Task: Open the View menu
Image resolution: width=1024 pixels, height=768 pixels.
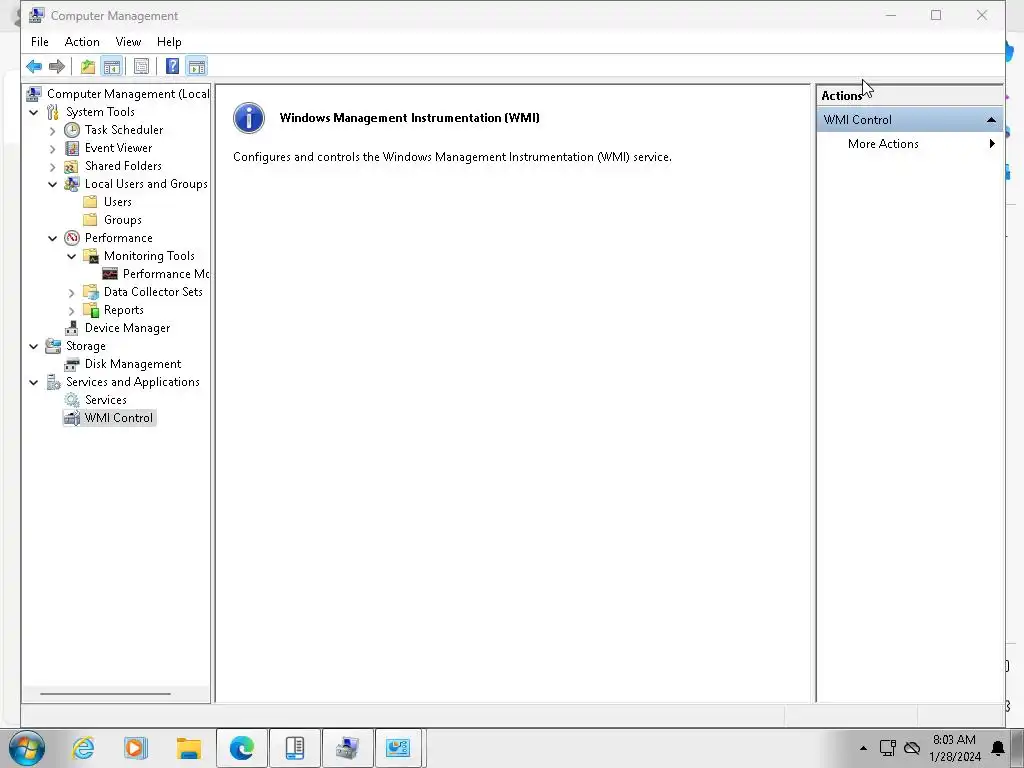Action: coord(128,42)
